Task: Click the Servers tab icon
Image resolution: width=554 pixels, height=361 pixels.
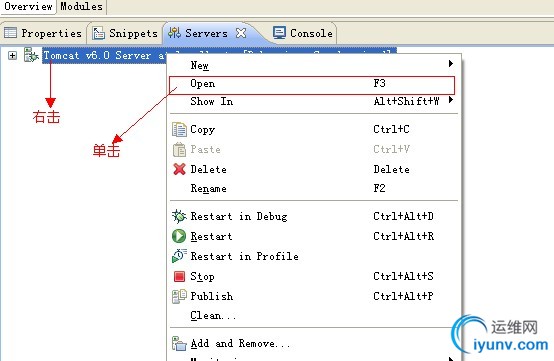Action: (x=175, y=33)
